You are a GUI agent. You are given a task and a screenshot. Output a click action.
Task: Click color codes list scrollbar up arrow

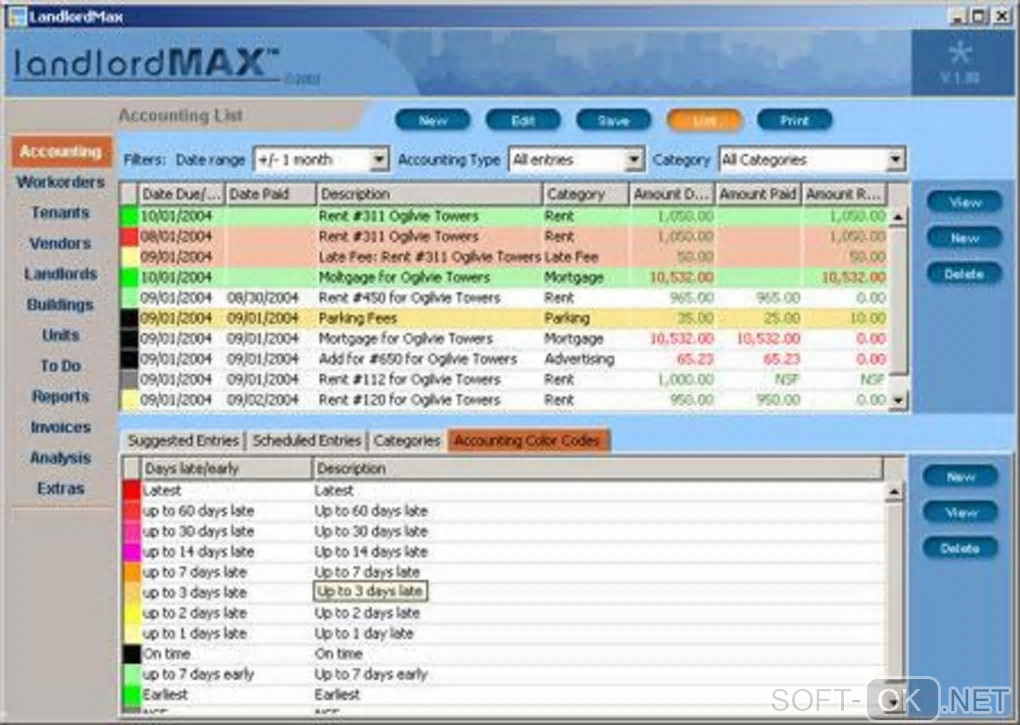pyautogui.click(x=894, y=491)
